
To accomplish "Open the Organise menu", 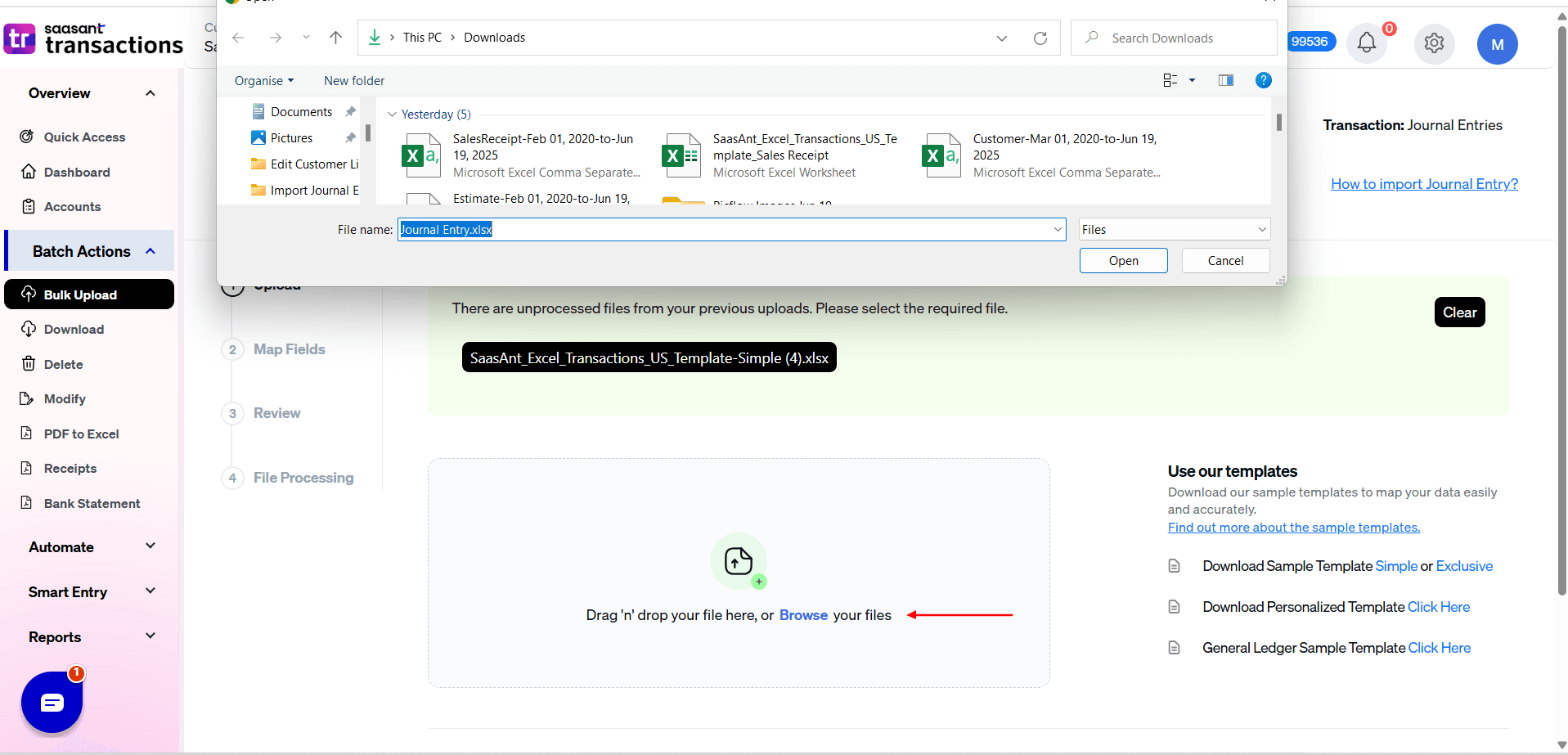I will (263, 81).
